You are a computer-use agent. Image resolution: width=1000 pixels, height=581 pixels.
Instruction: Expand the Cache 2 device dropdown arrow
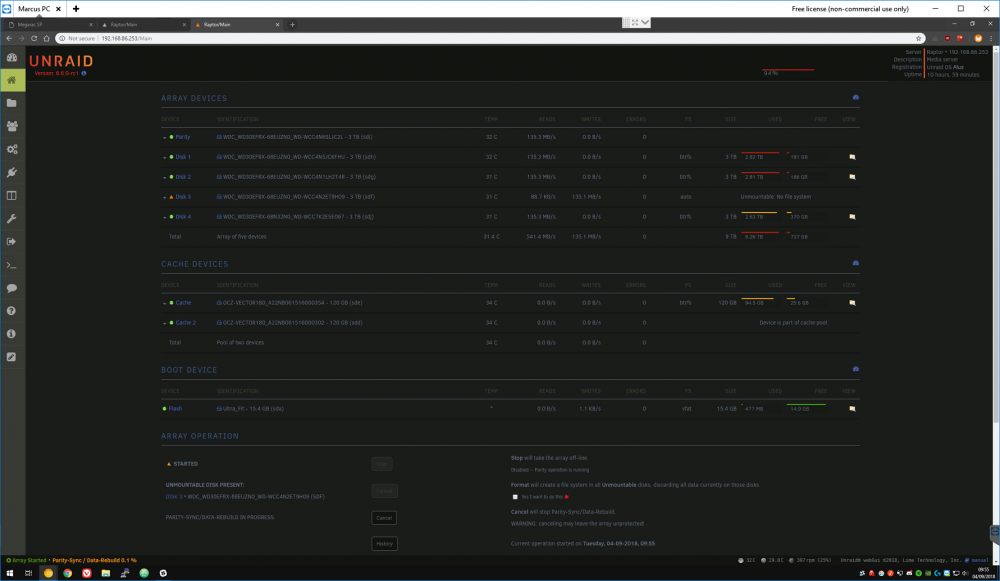coord(165,323)
